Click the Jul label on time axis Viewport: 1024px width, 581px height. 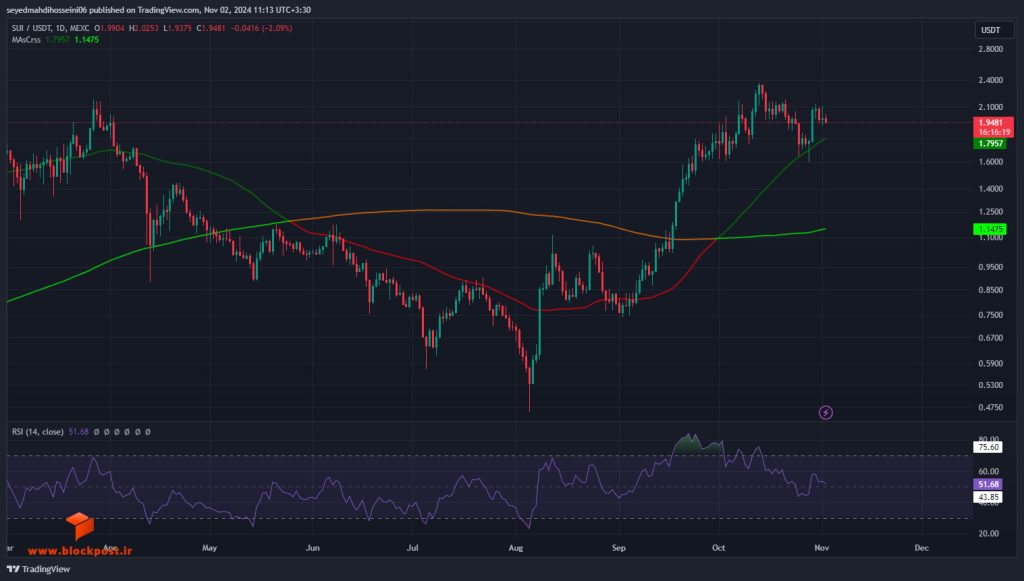point(412,548)
